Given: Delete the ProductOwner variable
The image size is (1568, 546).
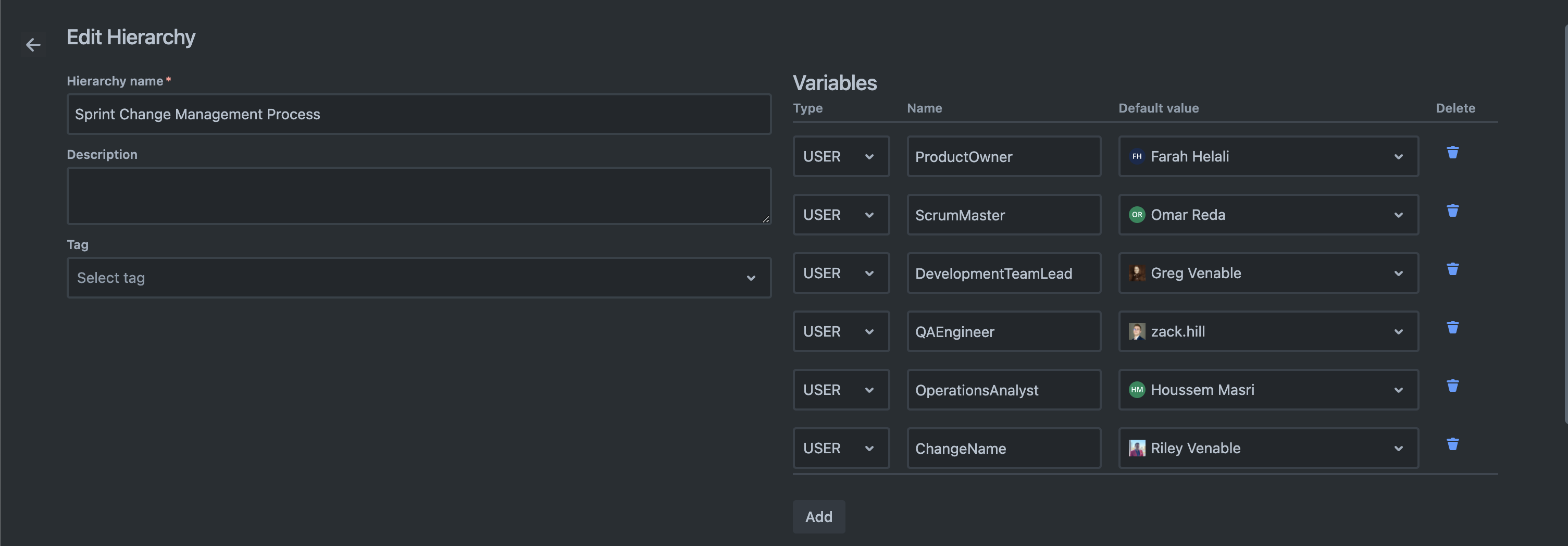Looking at the screenshot, I should pyautogui.click(x=1452, y=152).
